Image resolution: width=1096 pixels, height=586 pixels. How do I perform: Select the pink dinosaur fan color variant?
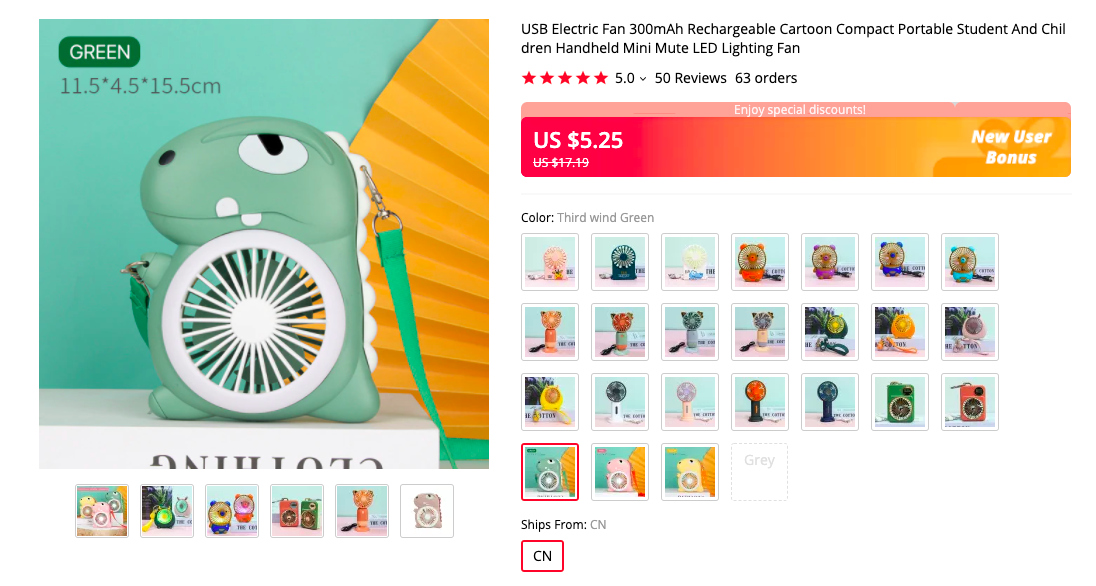(620, 471)
